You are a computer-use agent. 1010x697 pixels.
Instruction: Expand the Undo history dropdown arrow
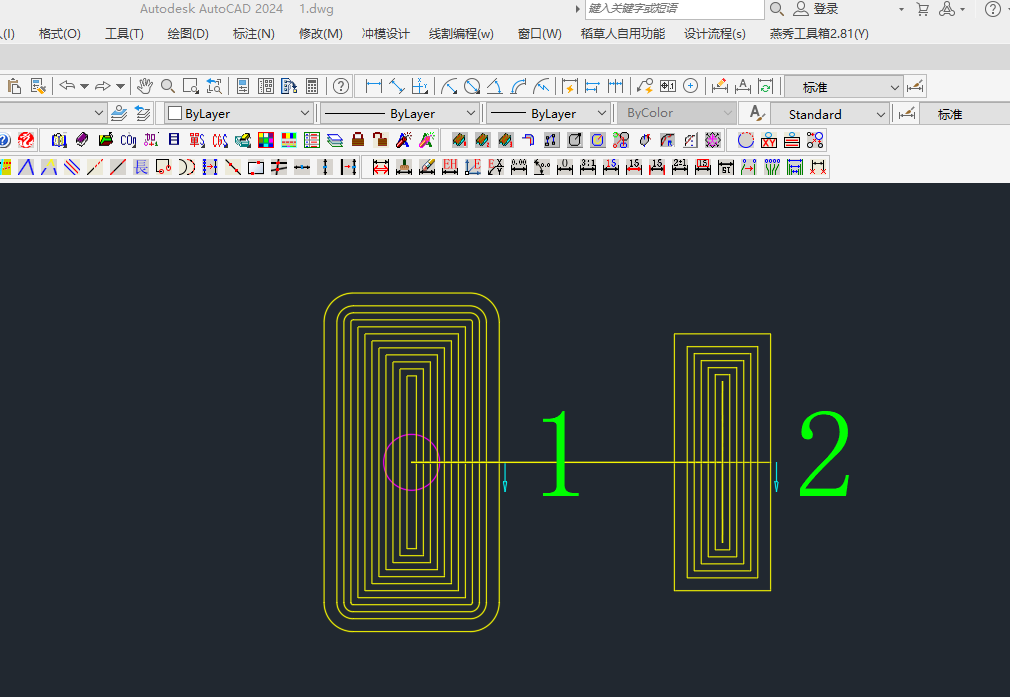tap(84, 86)
